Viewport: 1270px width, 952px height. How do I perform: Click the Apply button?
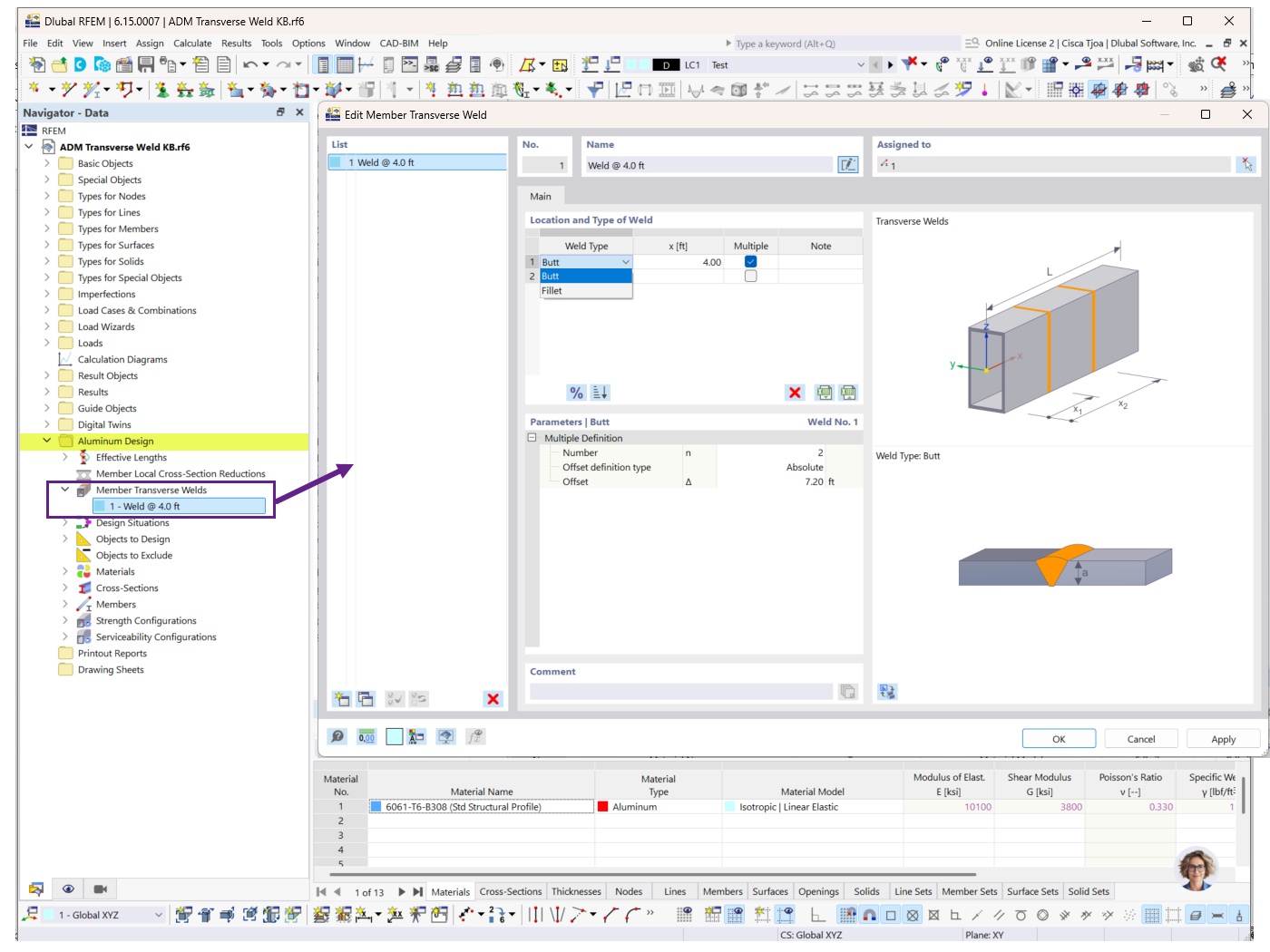pyautogui.click(x=1224, y=739)
